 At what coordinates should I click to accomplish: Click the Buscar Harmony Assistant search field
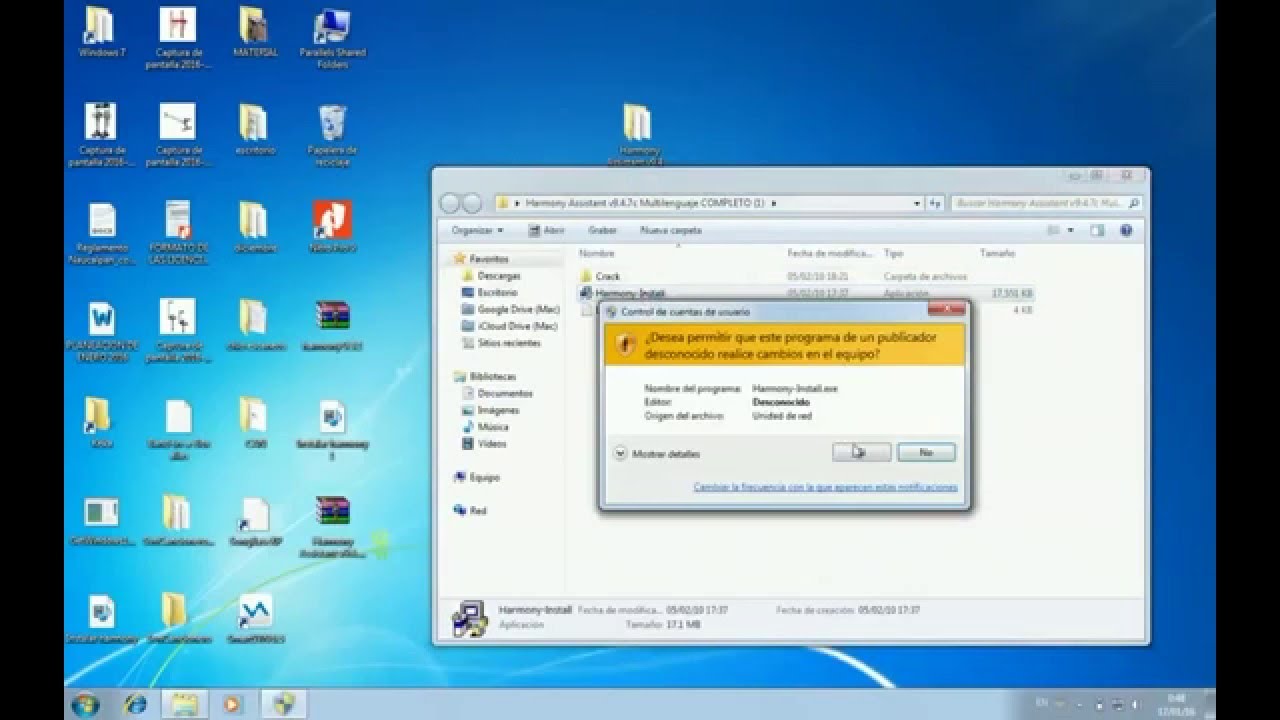pyautogui.click(x=1046, y=203)
